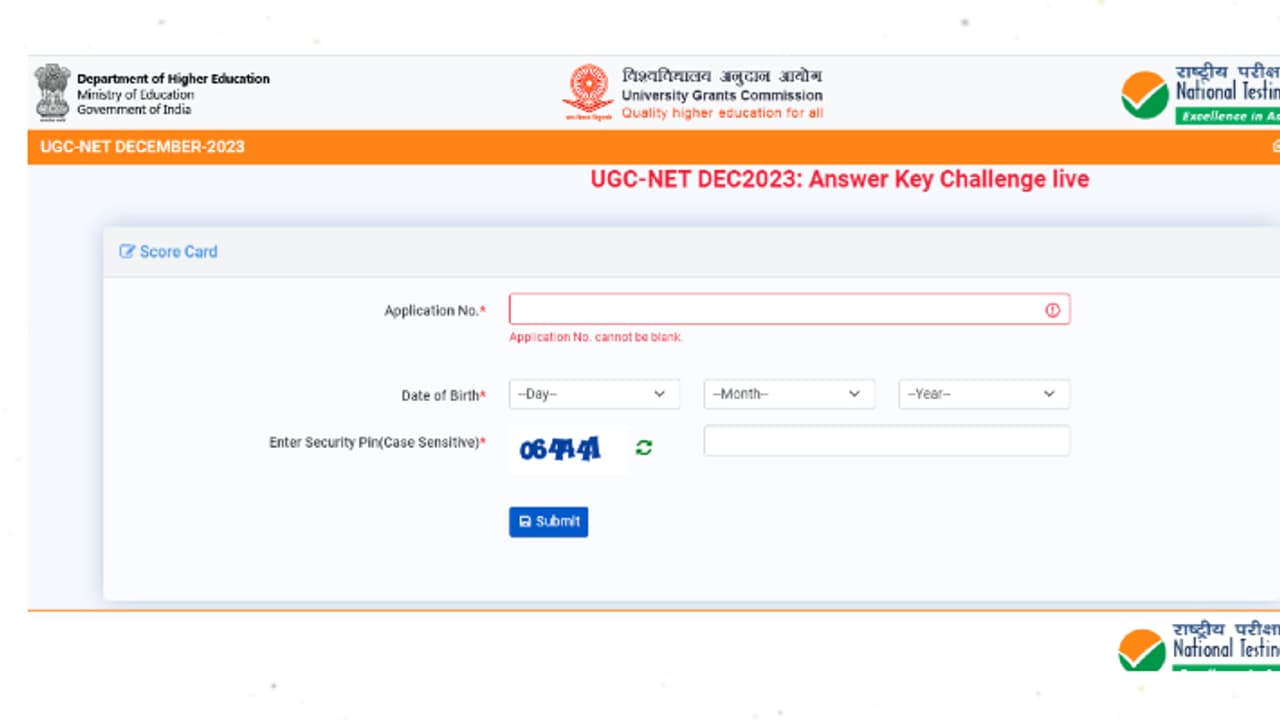Open the --Day-- dropdown
This screenshot has height=720, width=1280.
coord(594,394)
